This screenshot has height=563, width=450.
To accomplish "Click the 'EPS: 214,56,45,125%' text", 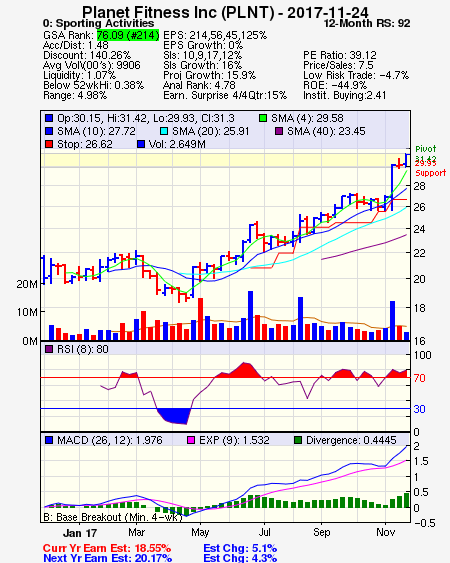I will pos(215,35).
